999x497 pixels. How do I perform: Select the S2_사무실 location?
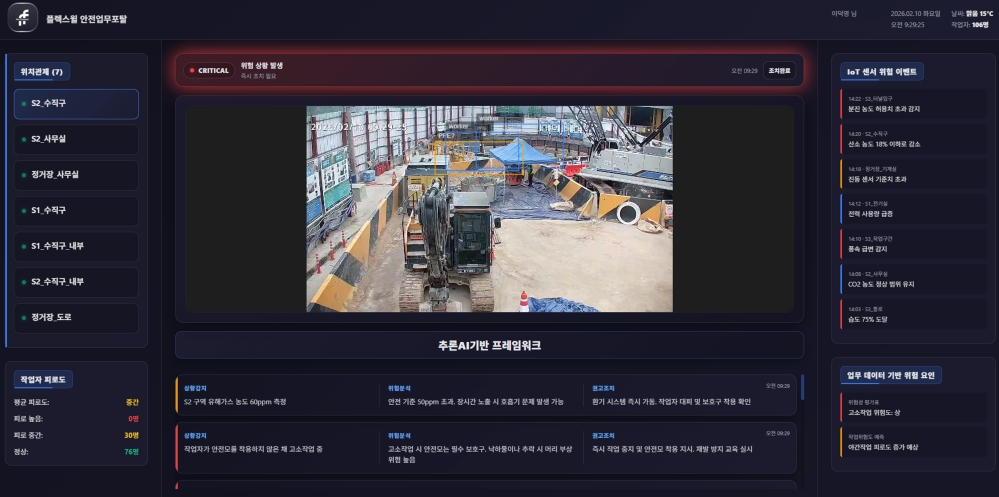point(76,139)
